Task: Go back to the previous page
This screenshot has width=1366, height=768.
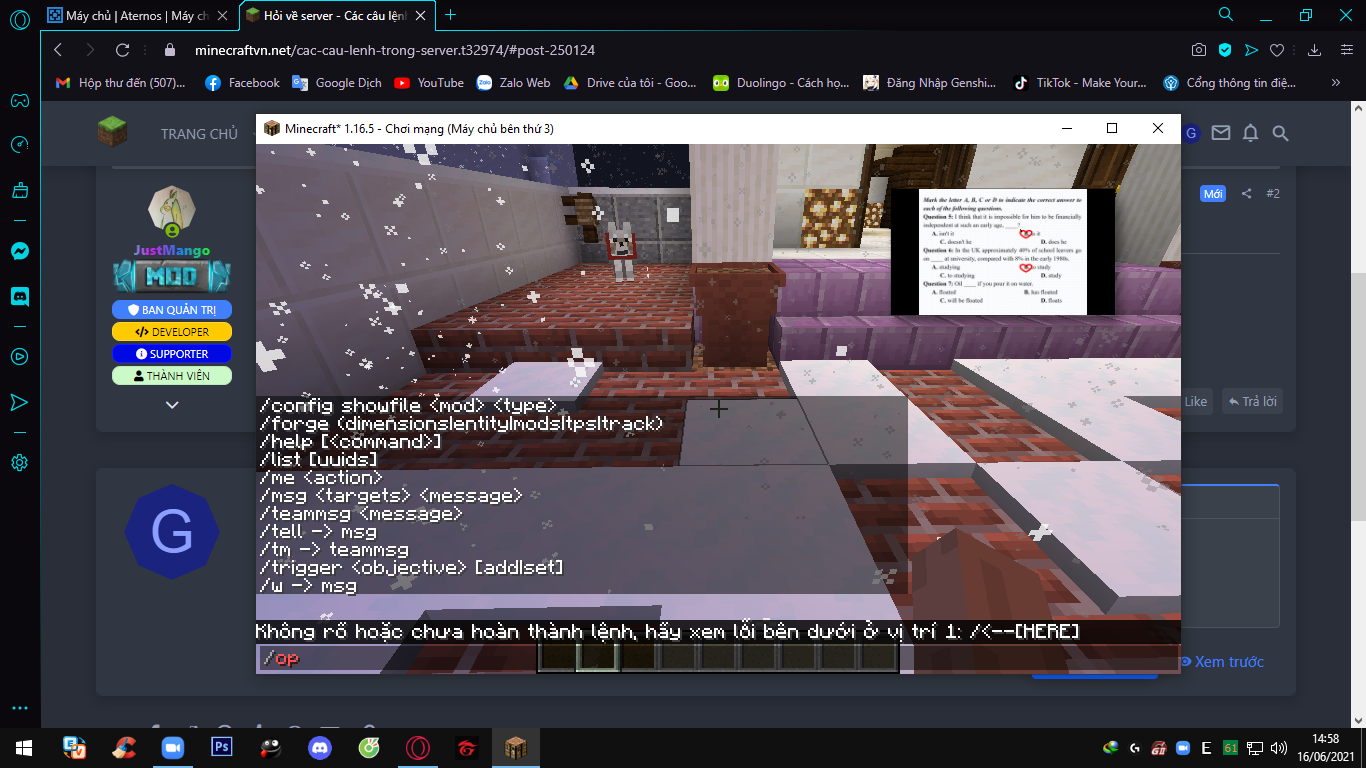Action: (58, 50)
